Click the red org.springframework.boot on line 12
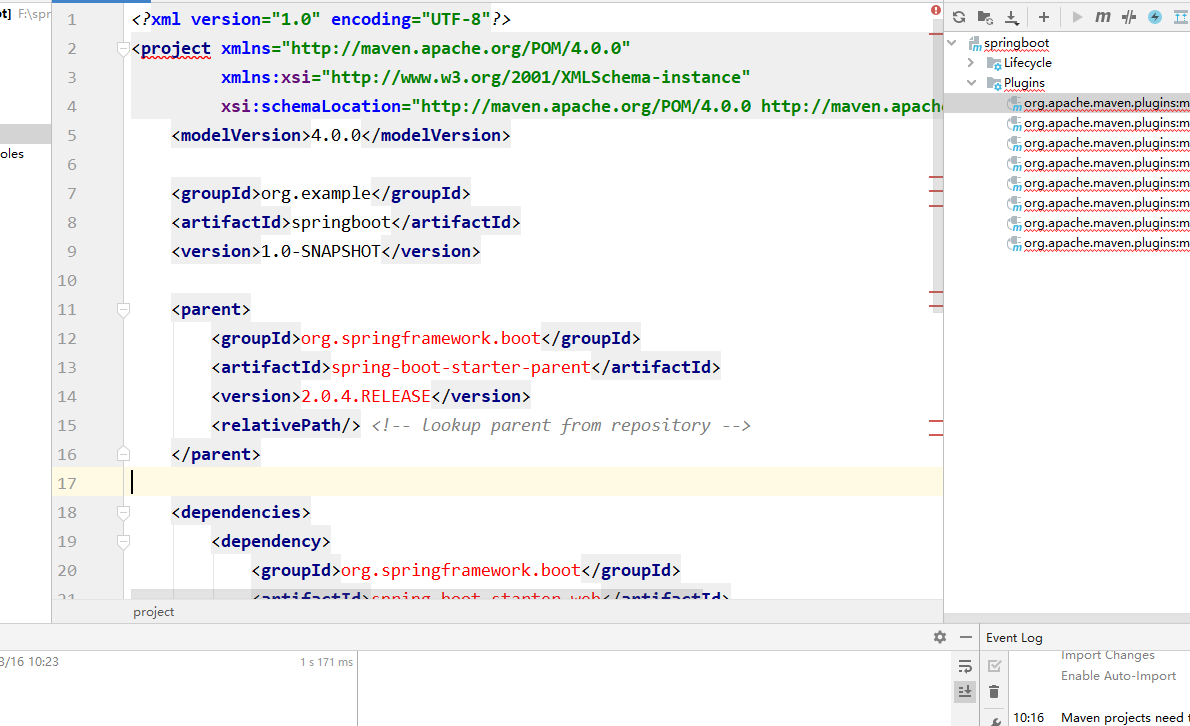Image resolution: width=1190 pixels, height=726 pixels. pyautogui.click(x=420, y=339)
